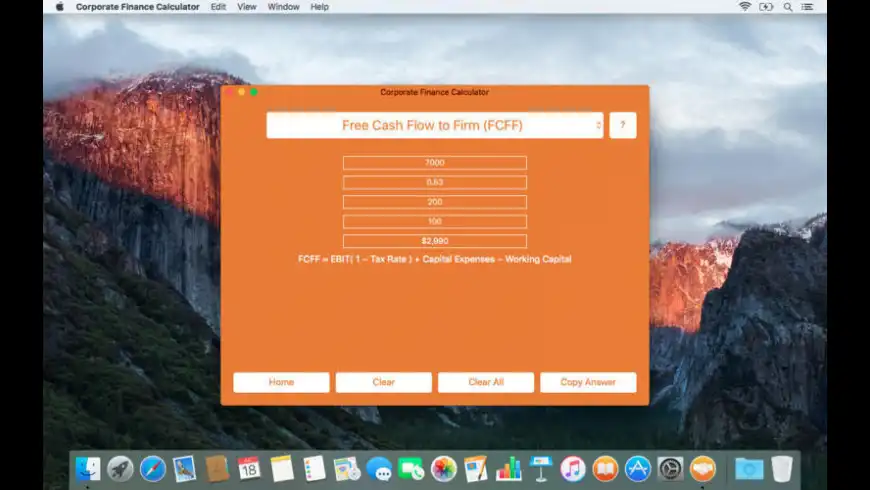
Task: Click the question mark help button
Action: (x=623, y=125)
